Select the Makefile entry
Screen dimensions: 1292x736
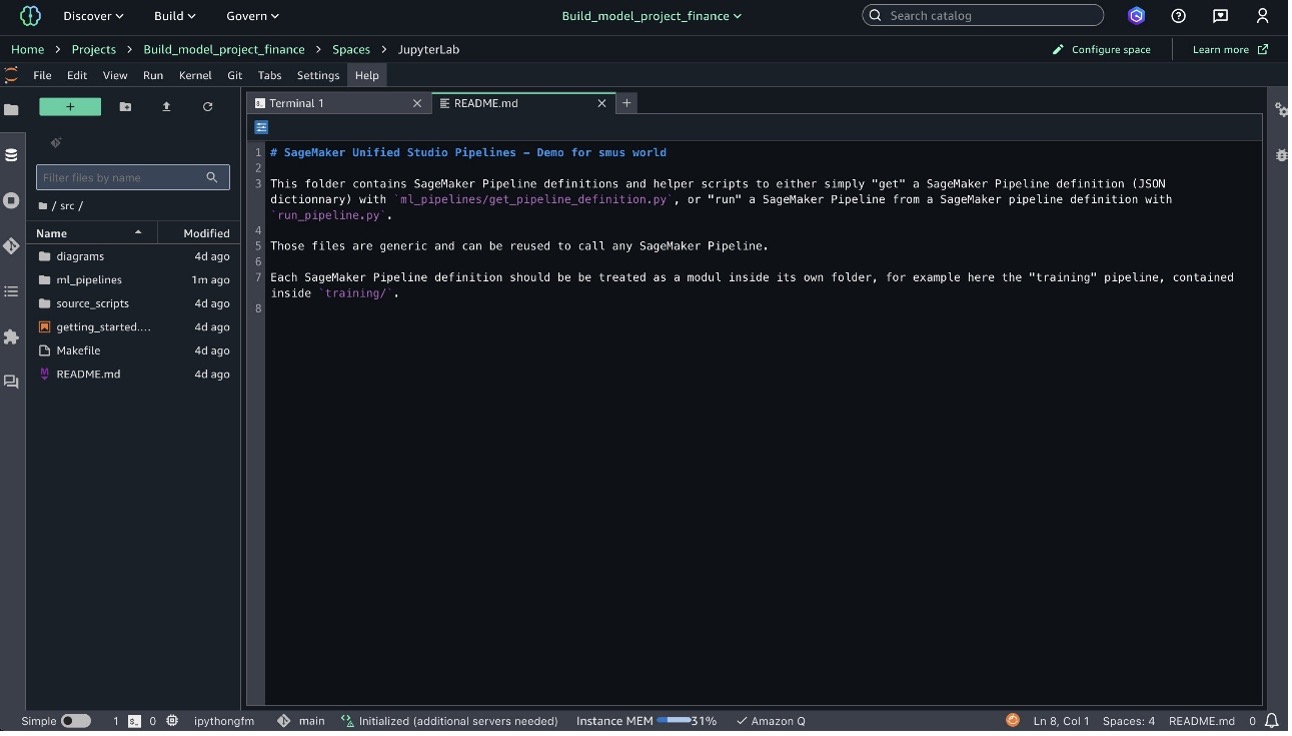(134, 350)
